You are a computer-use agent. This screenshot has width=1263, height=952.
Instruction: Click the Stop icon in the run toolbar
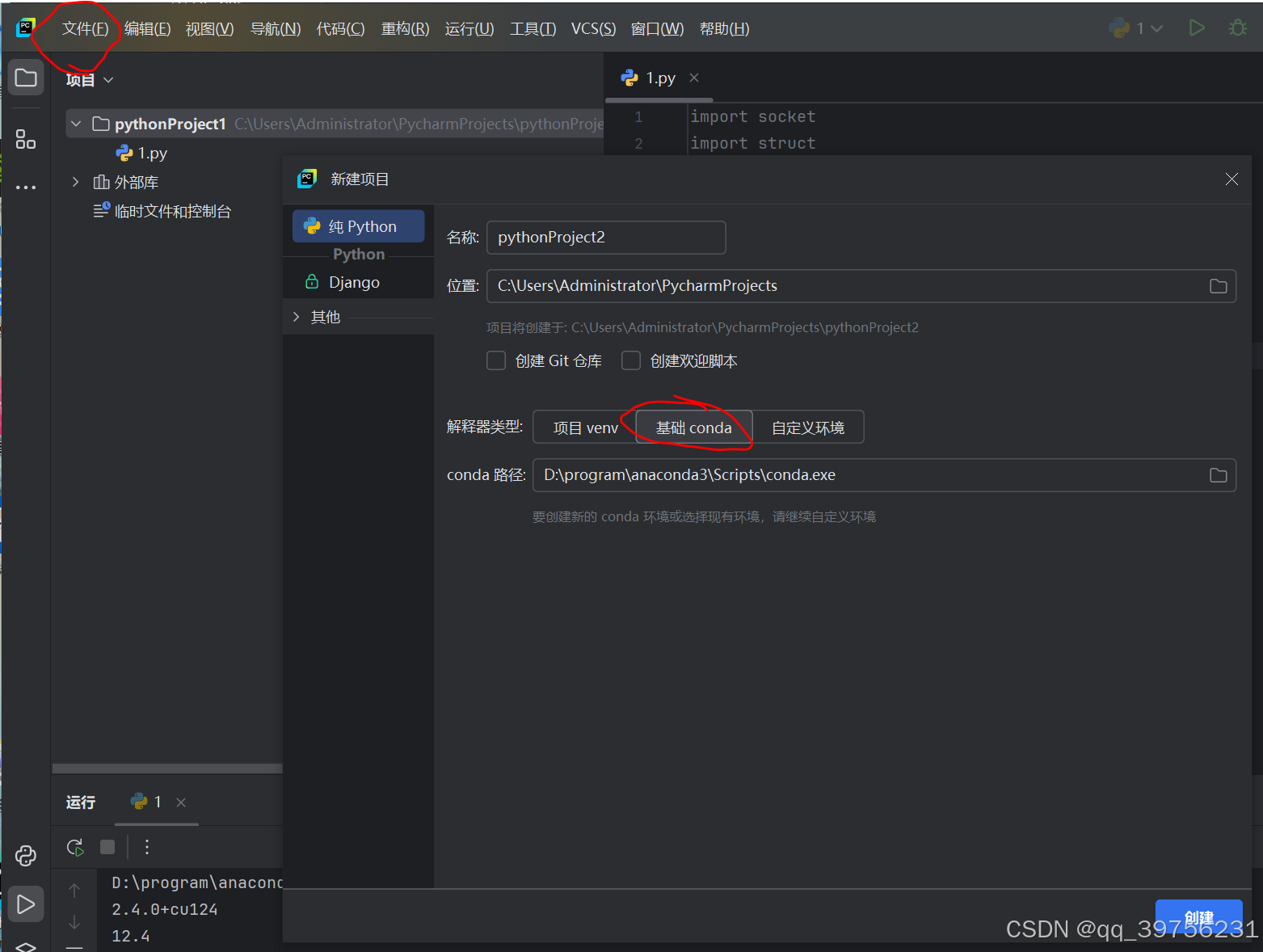pyautogui.click(x=107, y=847)
